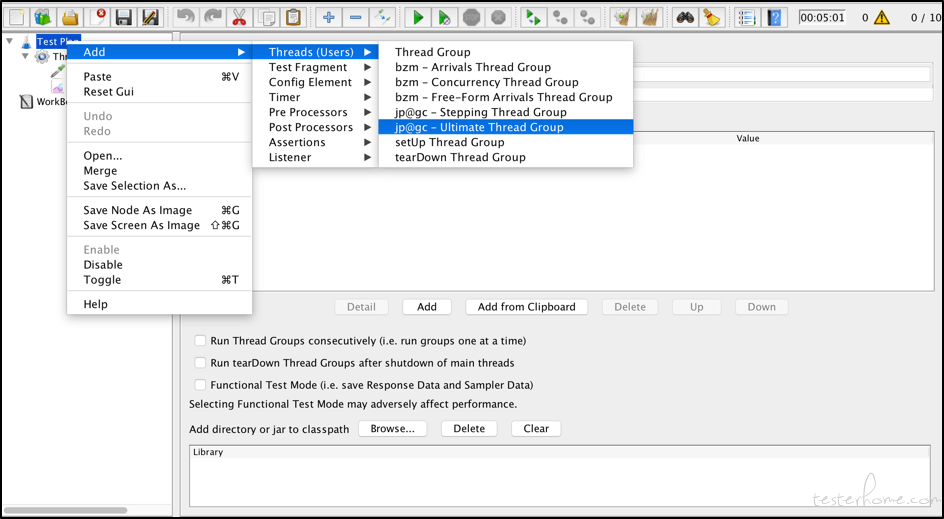
Task: Toggle the Functional Test Mode checkbox
Action: (x=200, y=385)
